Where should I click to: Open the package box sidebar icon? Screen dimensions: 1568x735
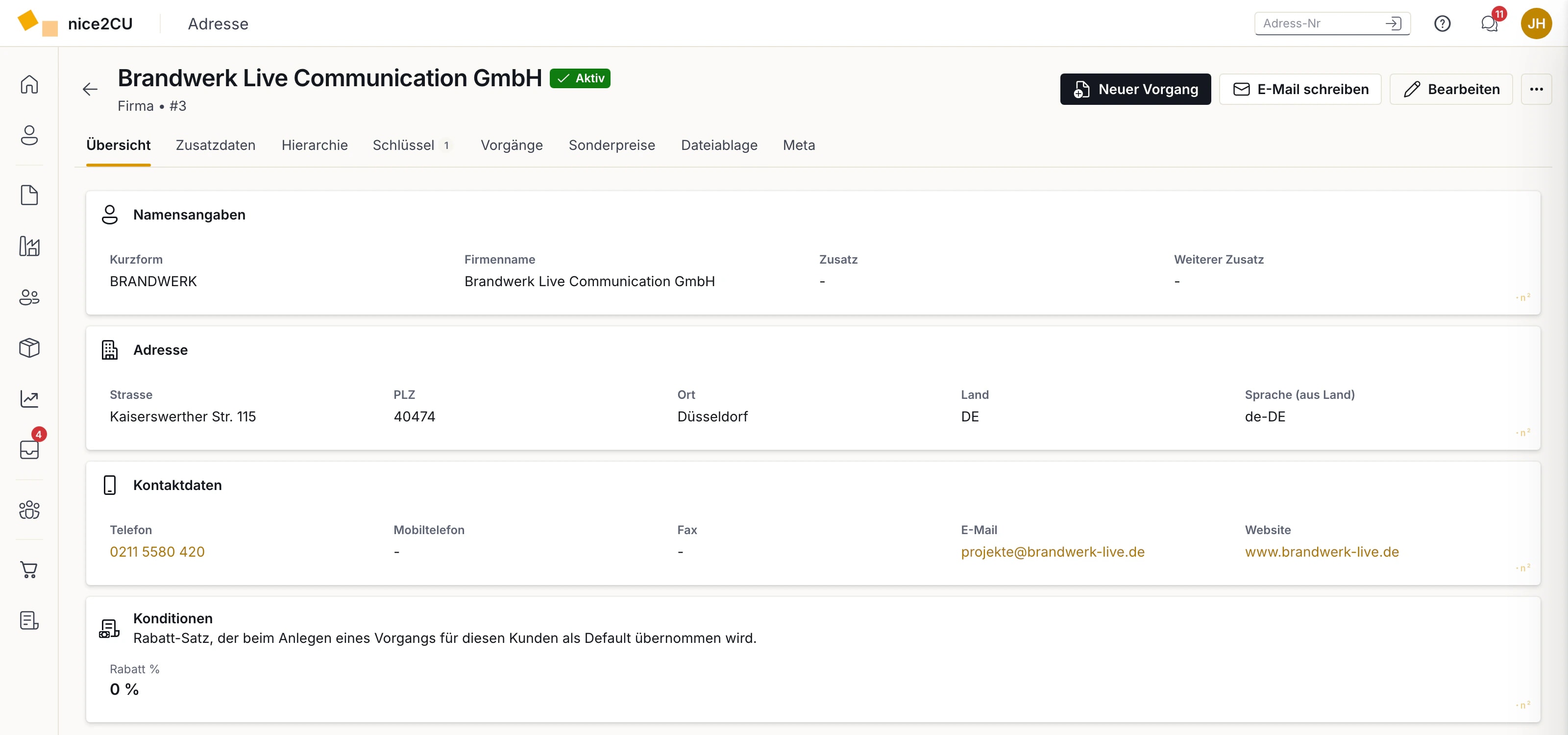pos(29,348)
